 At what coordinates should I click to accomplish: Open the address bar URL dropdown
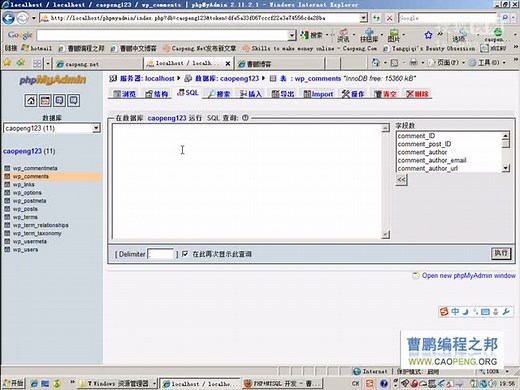tap(364, 18)
